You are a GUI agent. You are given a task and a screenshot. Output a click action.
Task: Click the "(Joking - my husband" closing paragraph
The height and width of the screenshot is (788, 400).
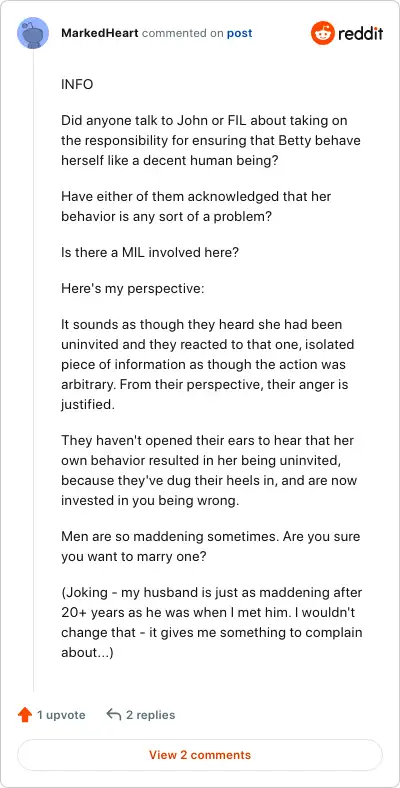212,623
